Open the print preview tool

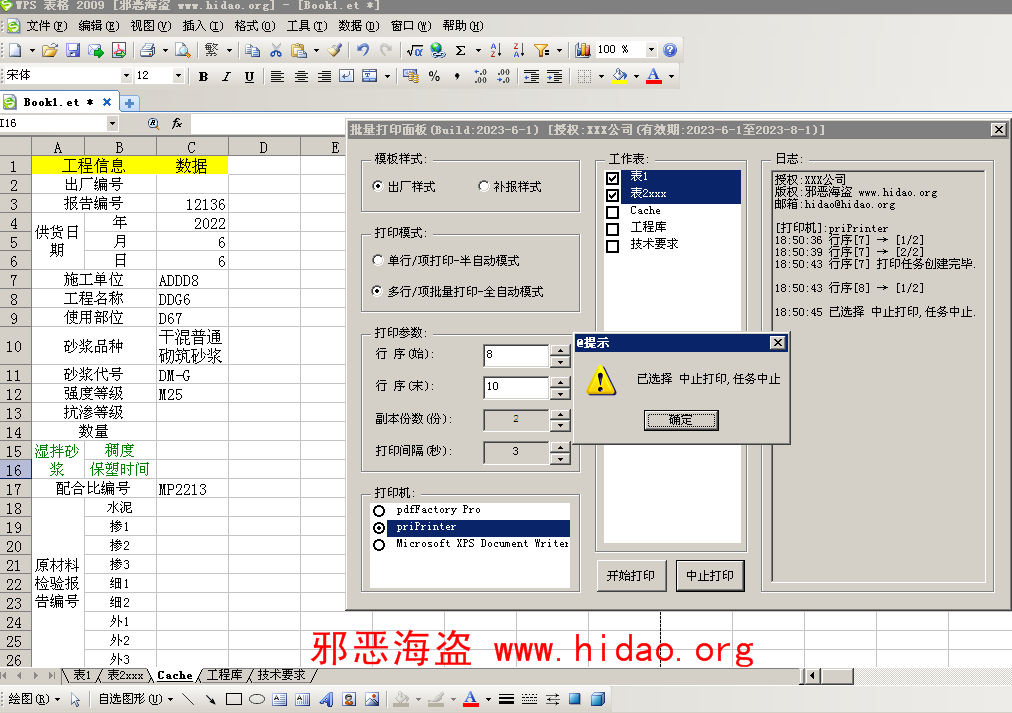click(182, 50)
